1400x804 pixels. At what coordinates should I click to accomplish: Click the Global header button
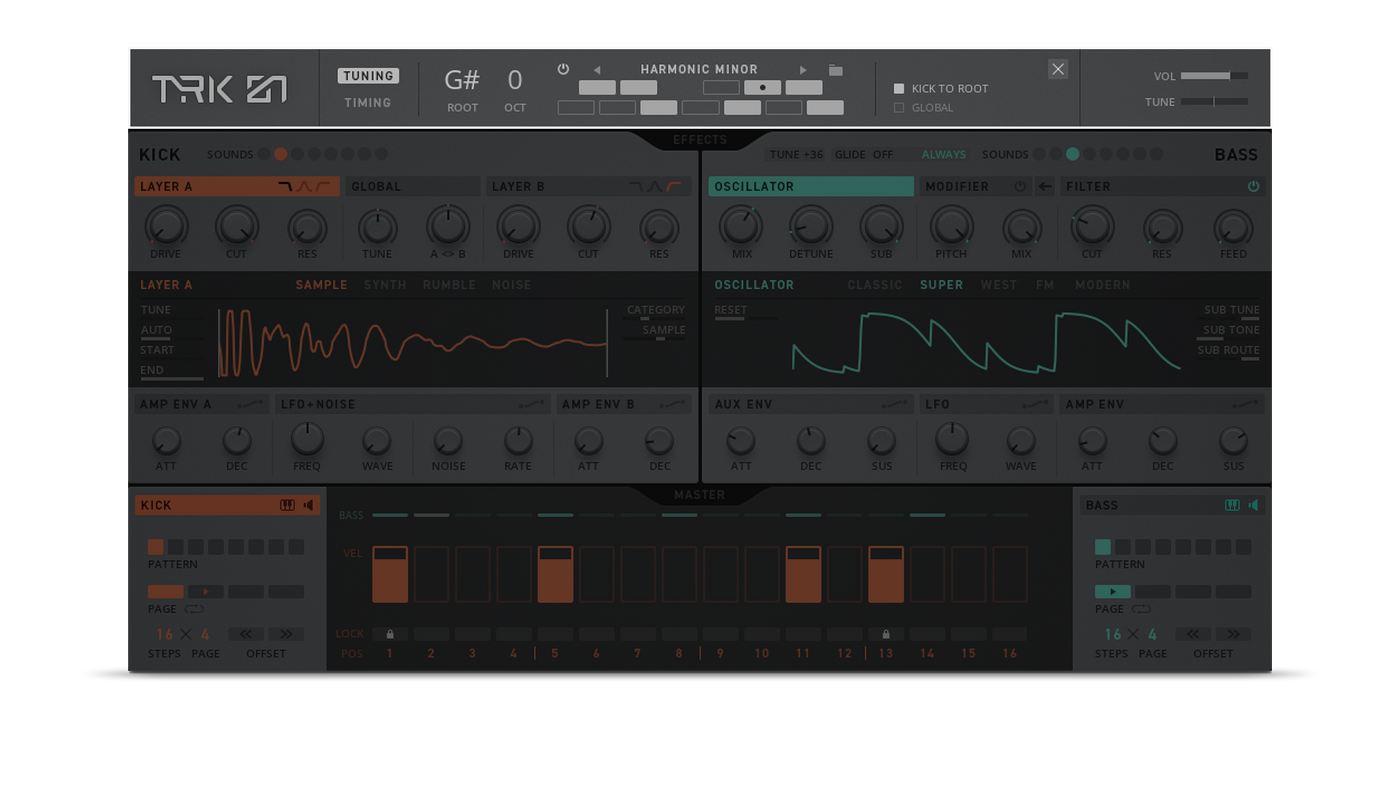413,186
